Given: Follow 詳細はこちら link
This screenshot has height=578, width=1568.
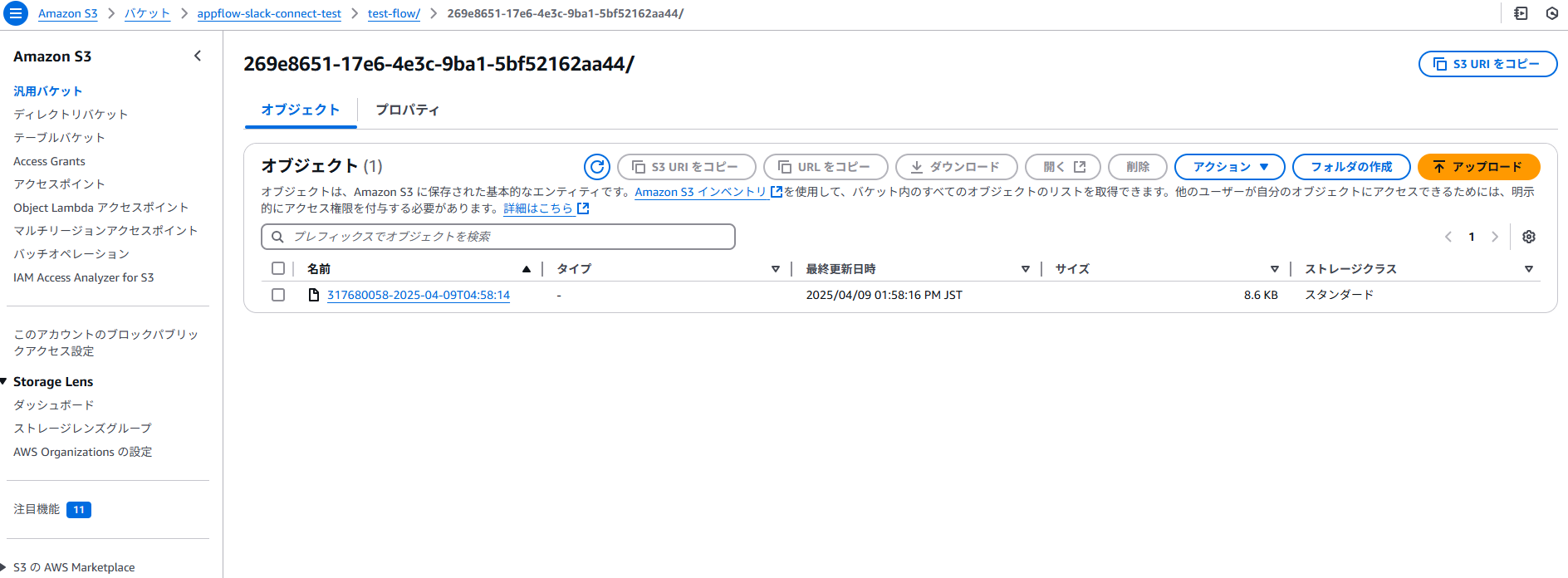Looking at the screenshot, I should pos(538,208).
